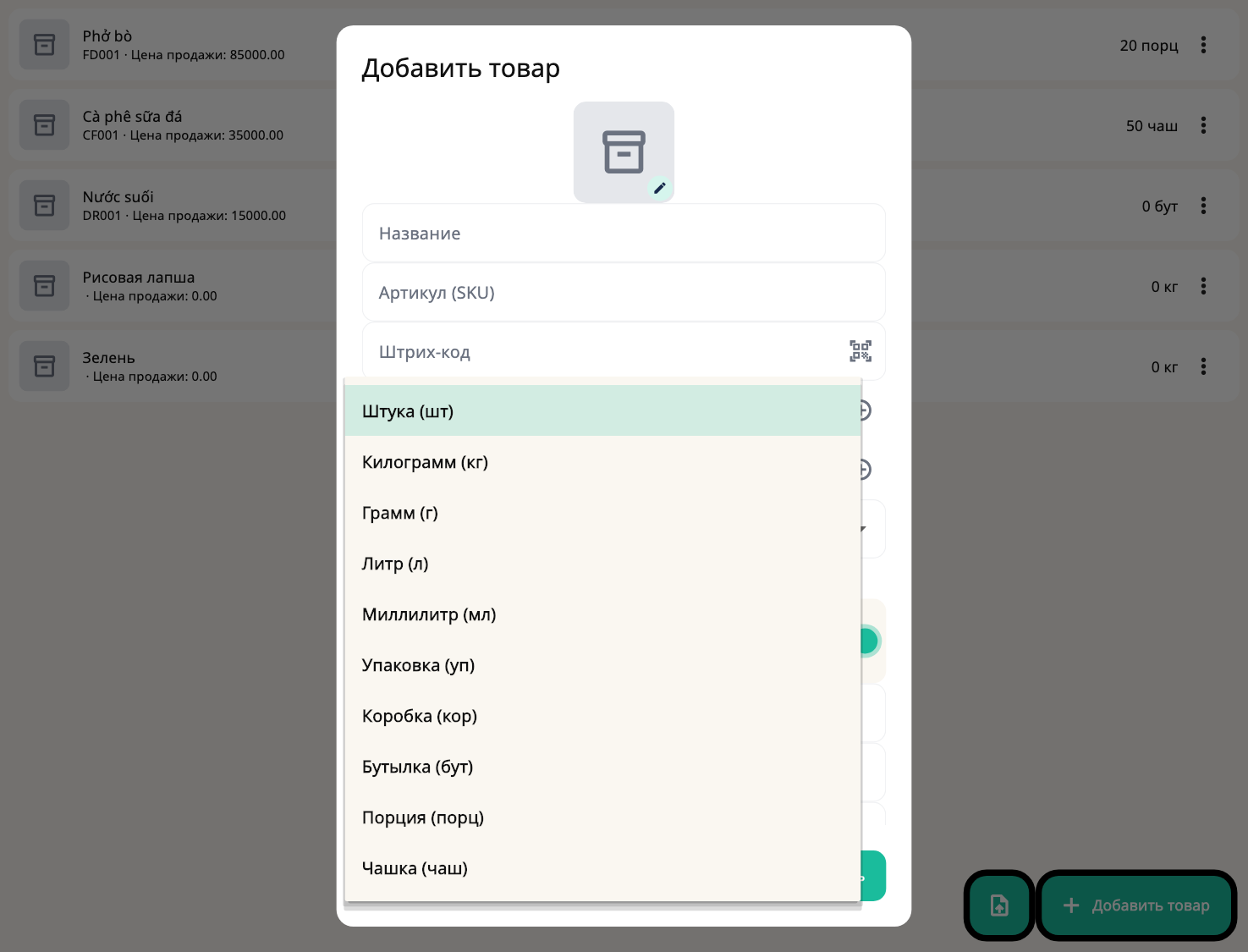The width and height of the screenshot is (1248, 952).
Task: Select Штука (шт) unit option
Action: 602,410
